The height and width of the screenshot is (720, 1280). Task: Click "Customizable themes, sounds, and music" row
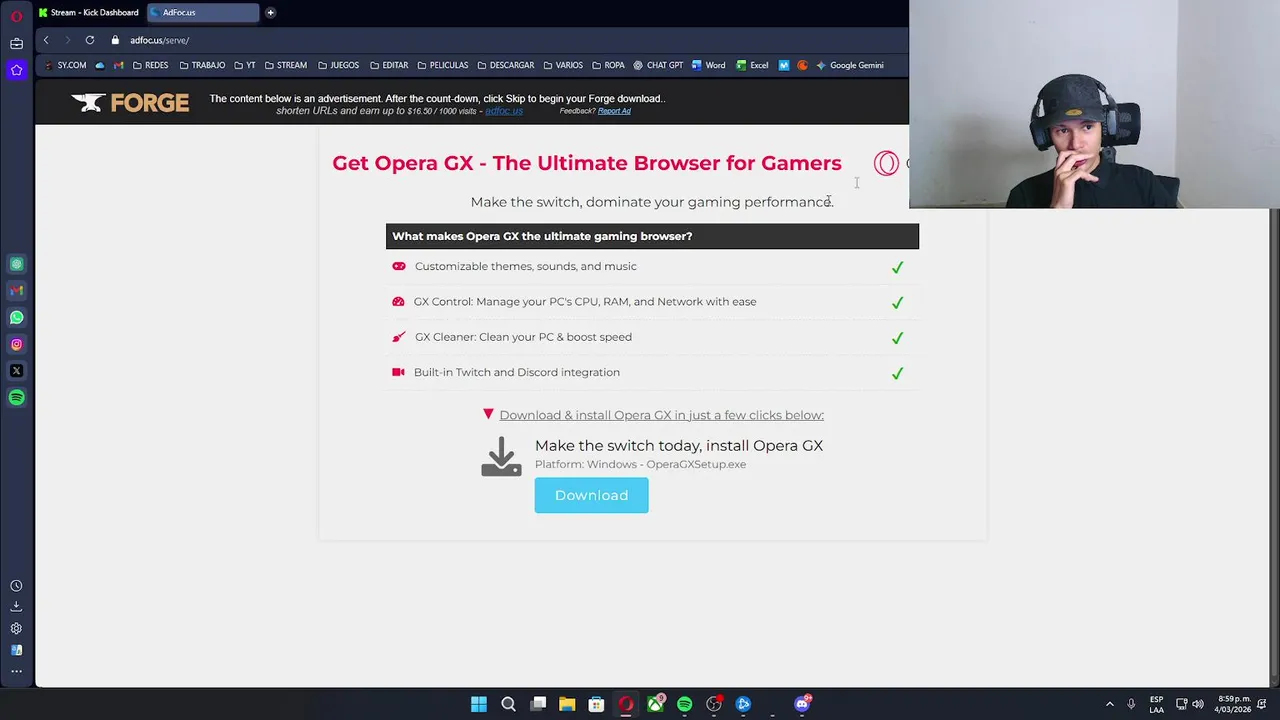click(652, 267)
